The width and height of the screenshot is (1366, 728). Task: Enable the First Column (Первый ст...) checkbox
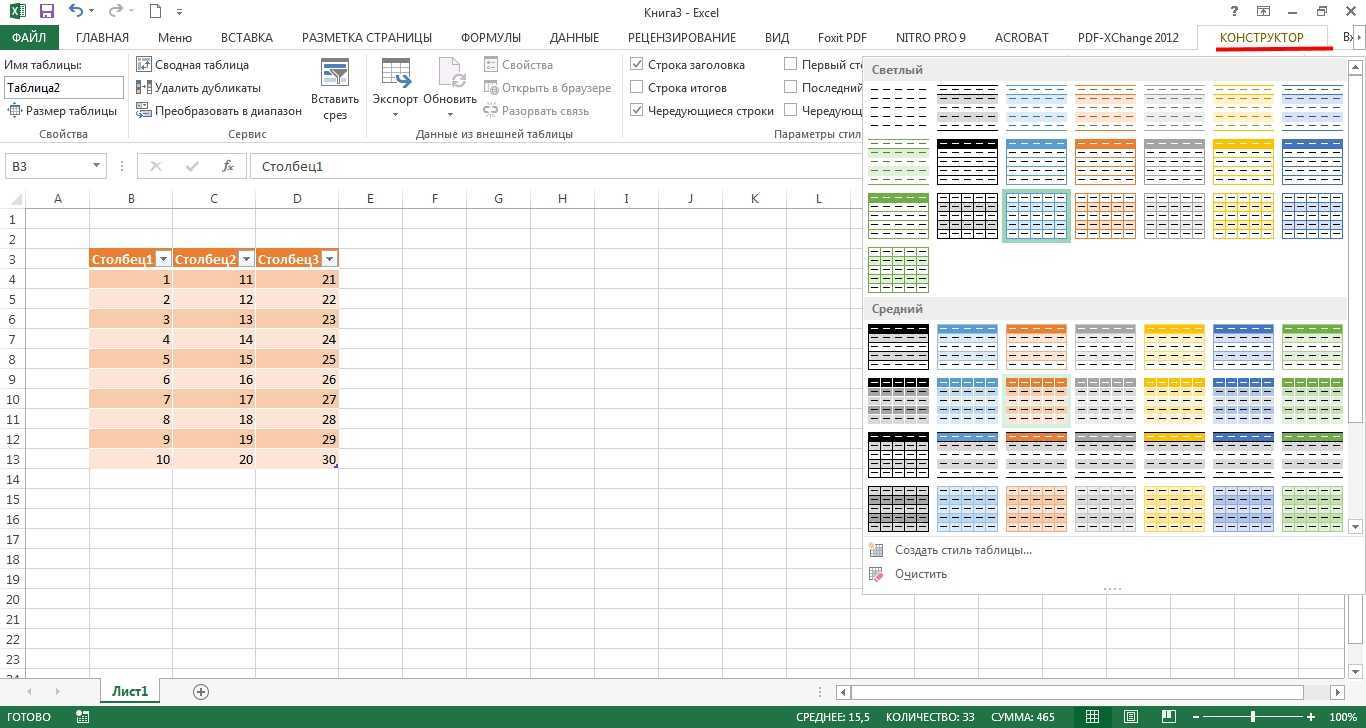(x=791, y=65)
